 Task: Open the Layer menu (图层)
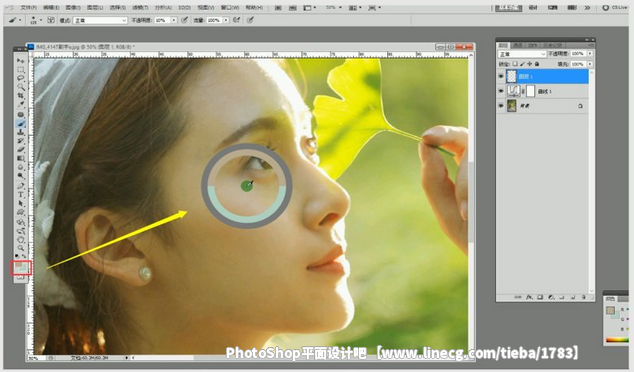click(95, 8)
